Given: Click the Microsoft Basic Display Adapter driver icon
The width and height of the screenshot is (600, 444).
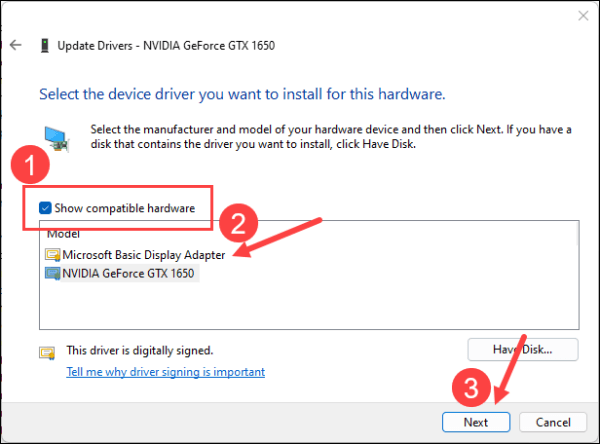Looking at the screenshot, I should click(52, 255).
